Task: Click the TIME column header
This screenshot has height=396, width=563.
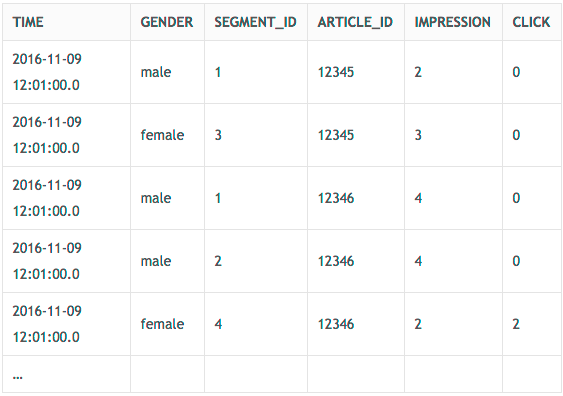Action: pyautogui.click(x=28, y=22)
